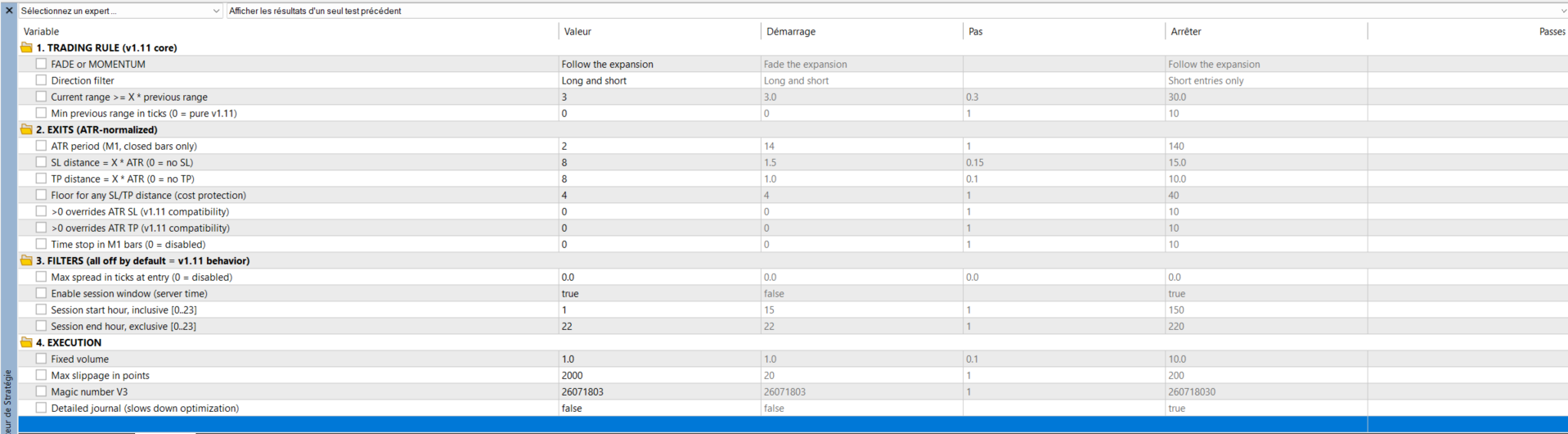The image size is (1568, 434).
Task: Check the 'SL distance = X * ATR' checkbox
Action: 41,162
